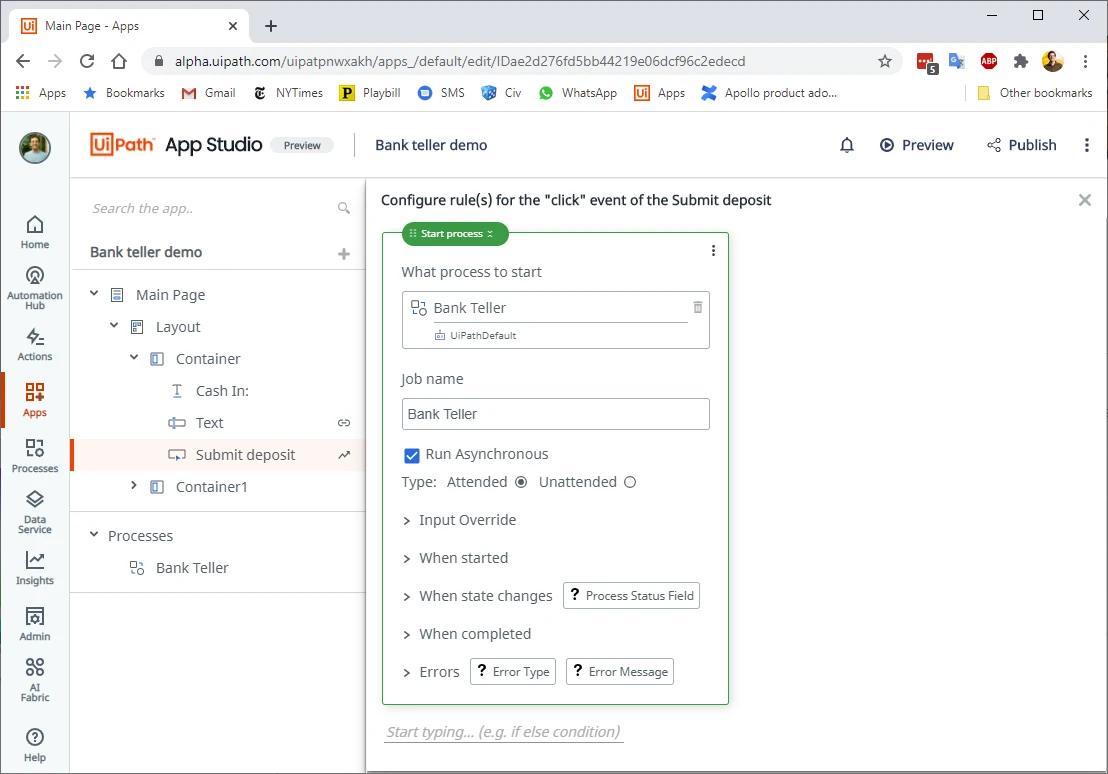Click the AdBlock Plus extension icon
The image size is (1108, 774).
click(x=989, y=61)
